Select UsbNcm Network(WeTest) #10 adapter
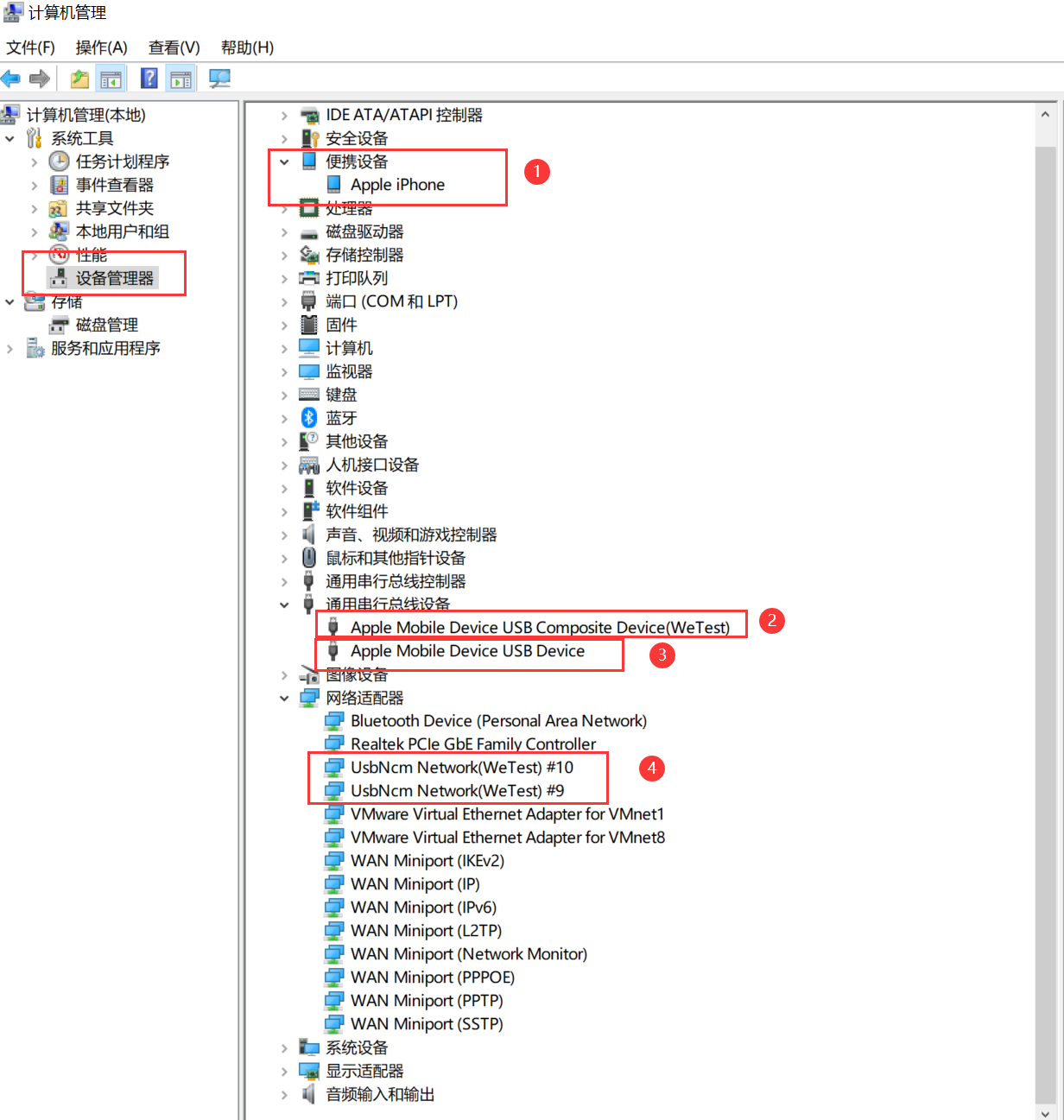Image resolution: width=1064 pixels, height=1120 pixels. coord(461,767)
